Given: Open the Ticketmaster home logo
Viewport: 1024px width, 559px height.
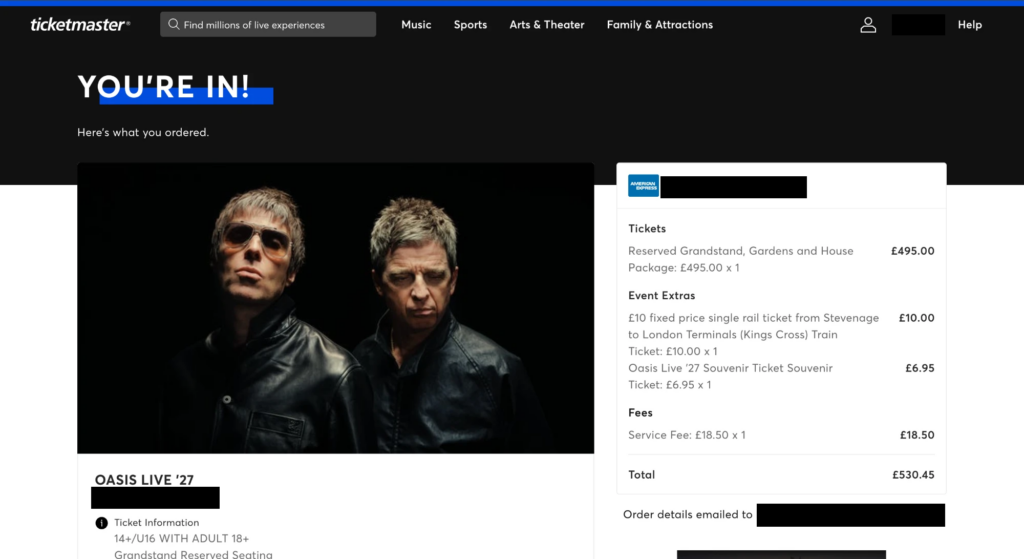Looking at the screenshot, I should pos(80,25).
